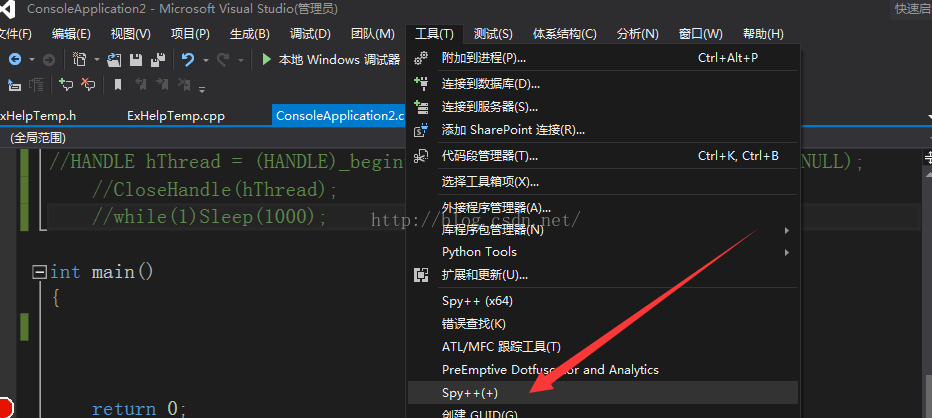Click the comment selection icon with green plus
The image size is (932, 418).
[66, 85]
